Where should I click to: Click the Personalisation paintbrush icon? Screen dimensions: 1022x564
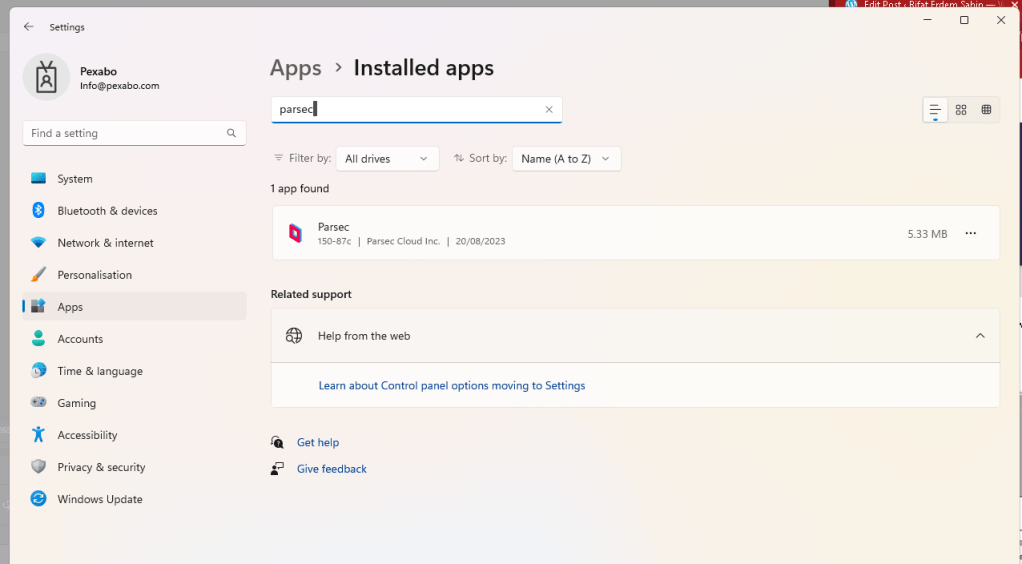(x=38, y=275)
